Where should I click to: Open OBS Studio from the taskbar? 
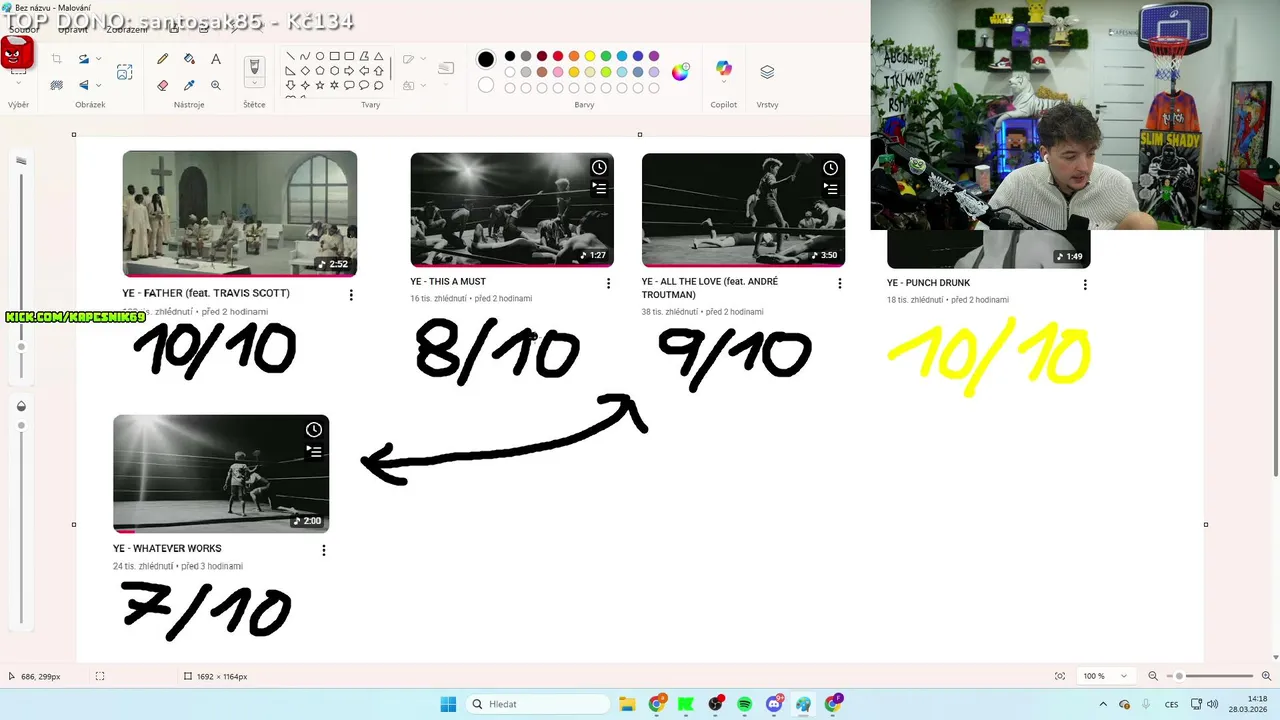pyautogui.click(x=715, y=704)
